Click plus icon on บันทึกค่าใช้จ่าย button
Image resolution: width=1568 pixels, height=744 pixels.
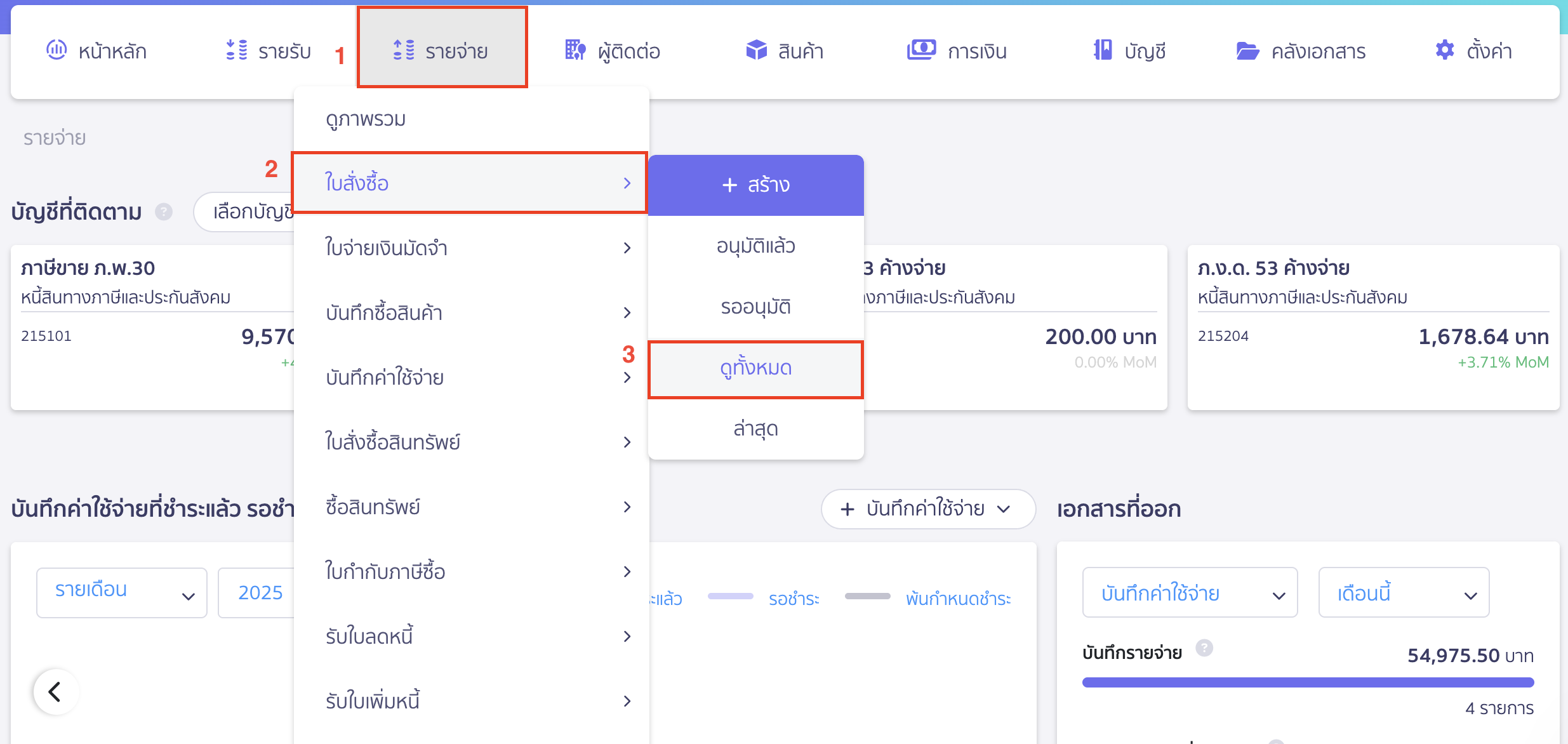(x=847, y=509)
